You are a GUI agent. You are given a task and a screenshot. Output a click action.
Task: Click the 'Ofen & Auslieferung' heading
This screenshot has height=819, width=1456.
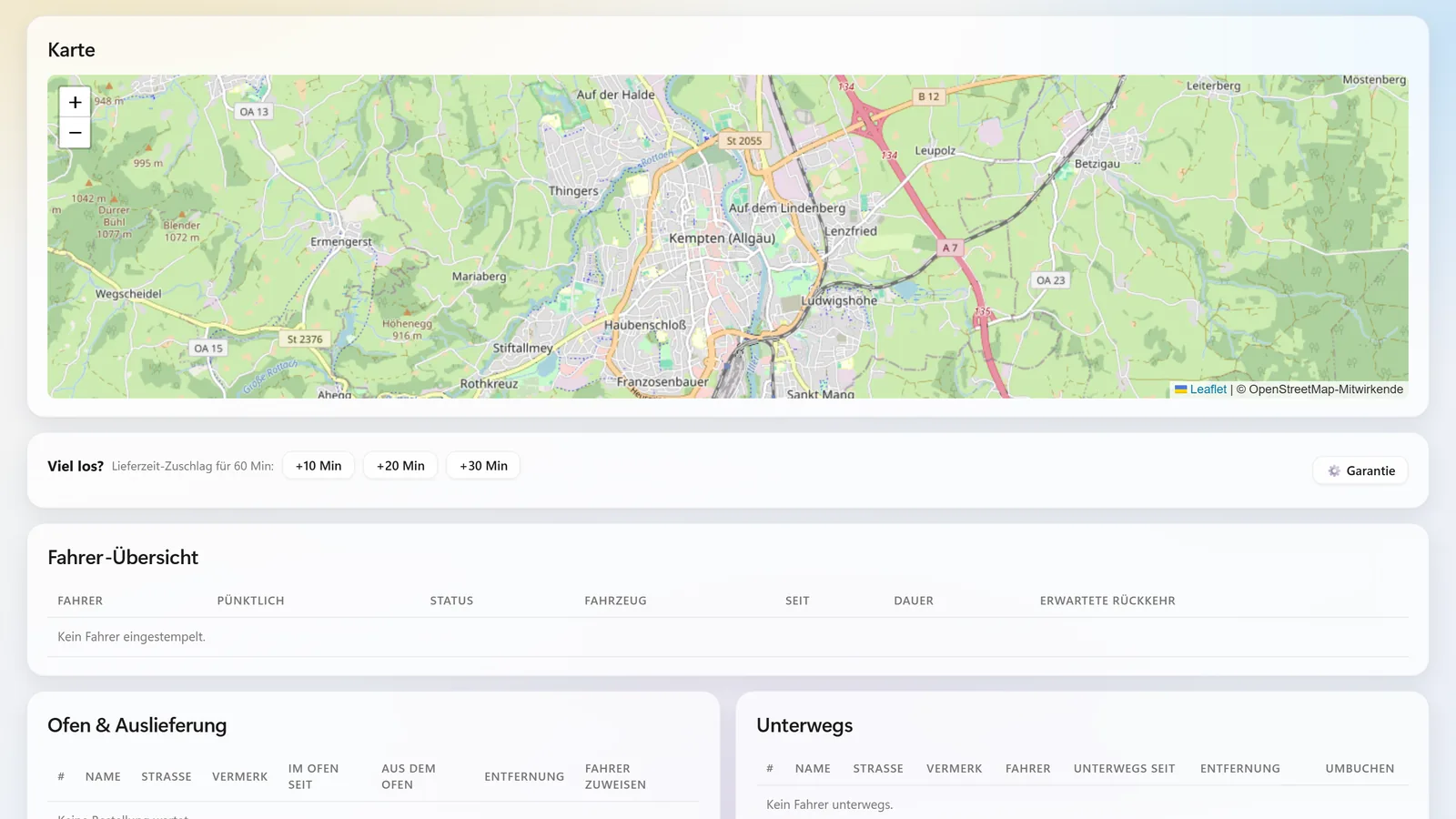[x=137, y=725]
